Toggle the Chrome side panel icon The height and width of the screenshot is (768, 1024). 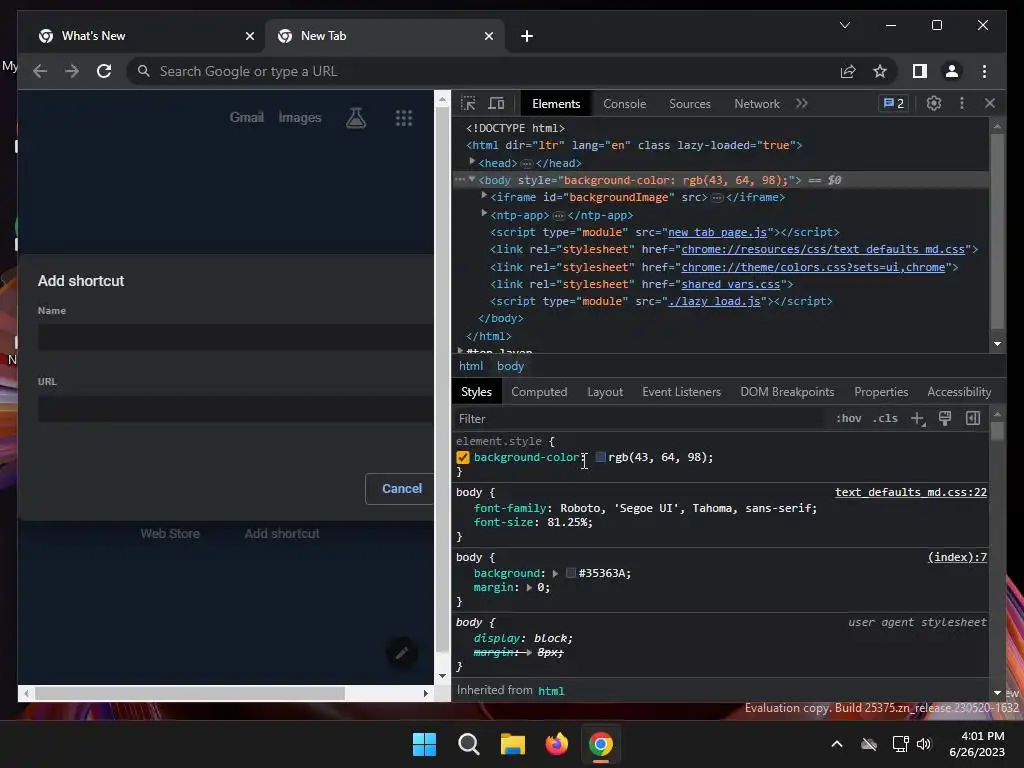click(920, 71)
